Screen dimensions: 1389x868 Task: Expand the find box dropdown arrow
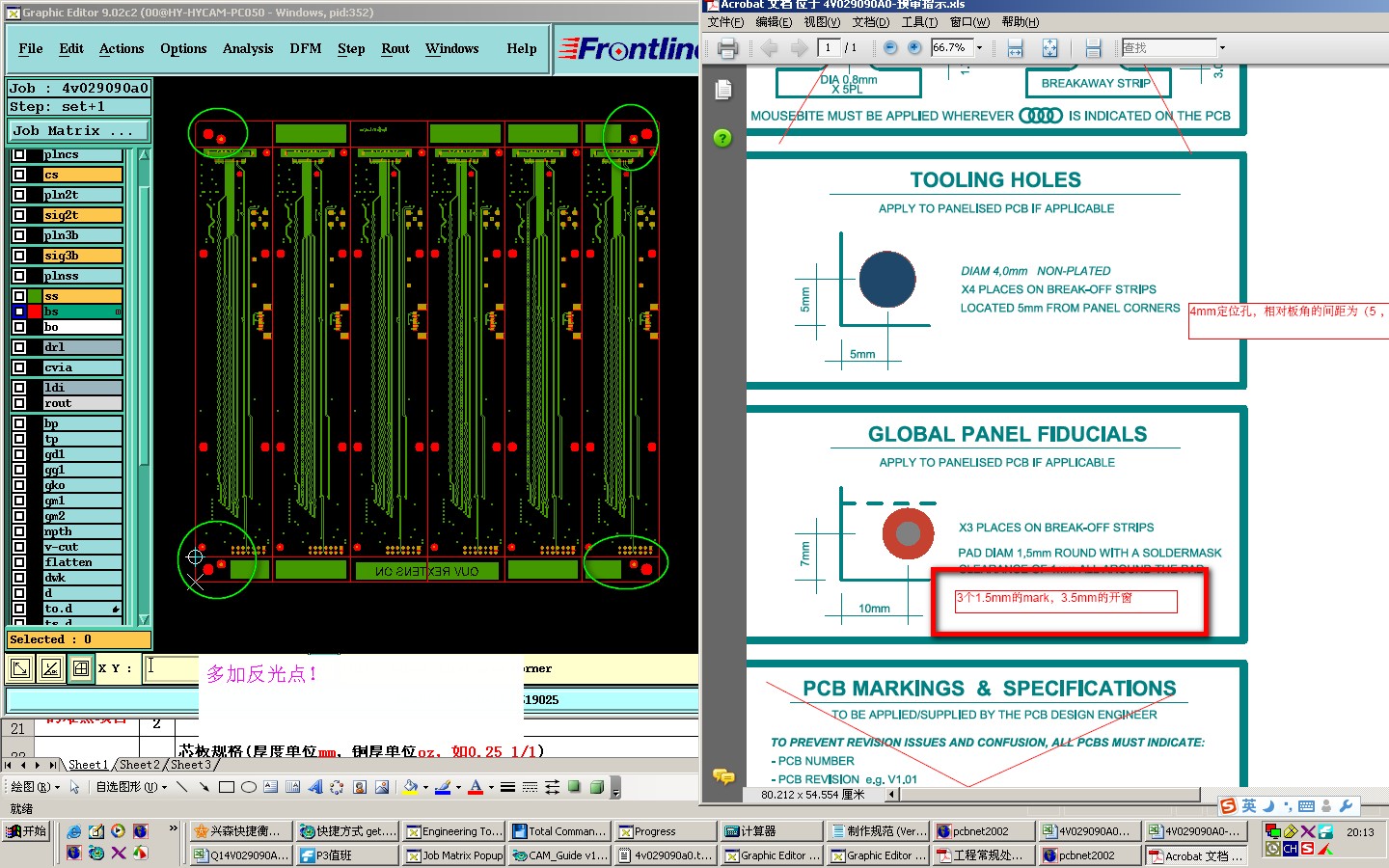coord(1222,48)
